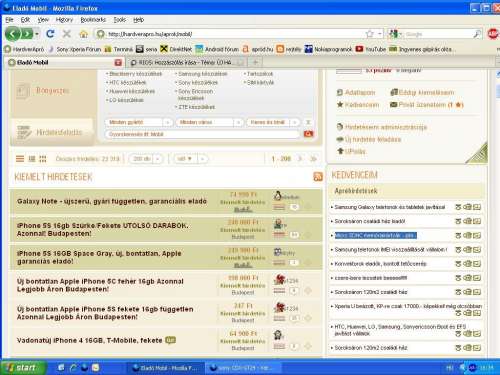
Task: Go to the next results page arrow
Action: (300, 159)
